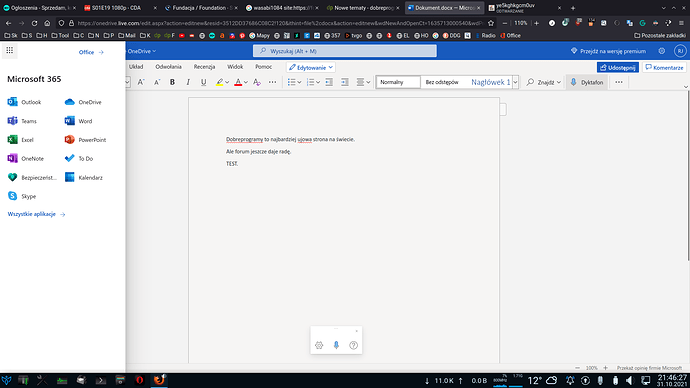This screenshot has height=388, width=690.
Task: Open OneNote app
Action: (x=26, y=158)
